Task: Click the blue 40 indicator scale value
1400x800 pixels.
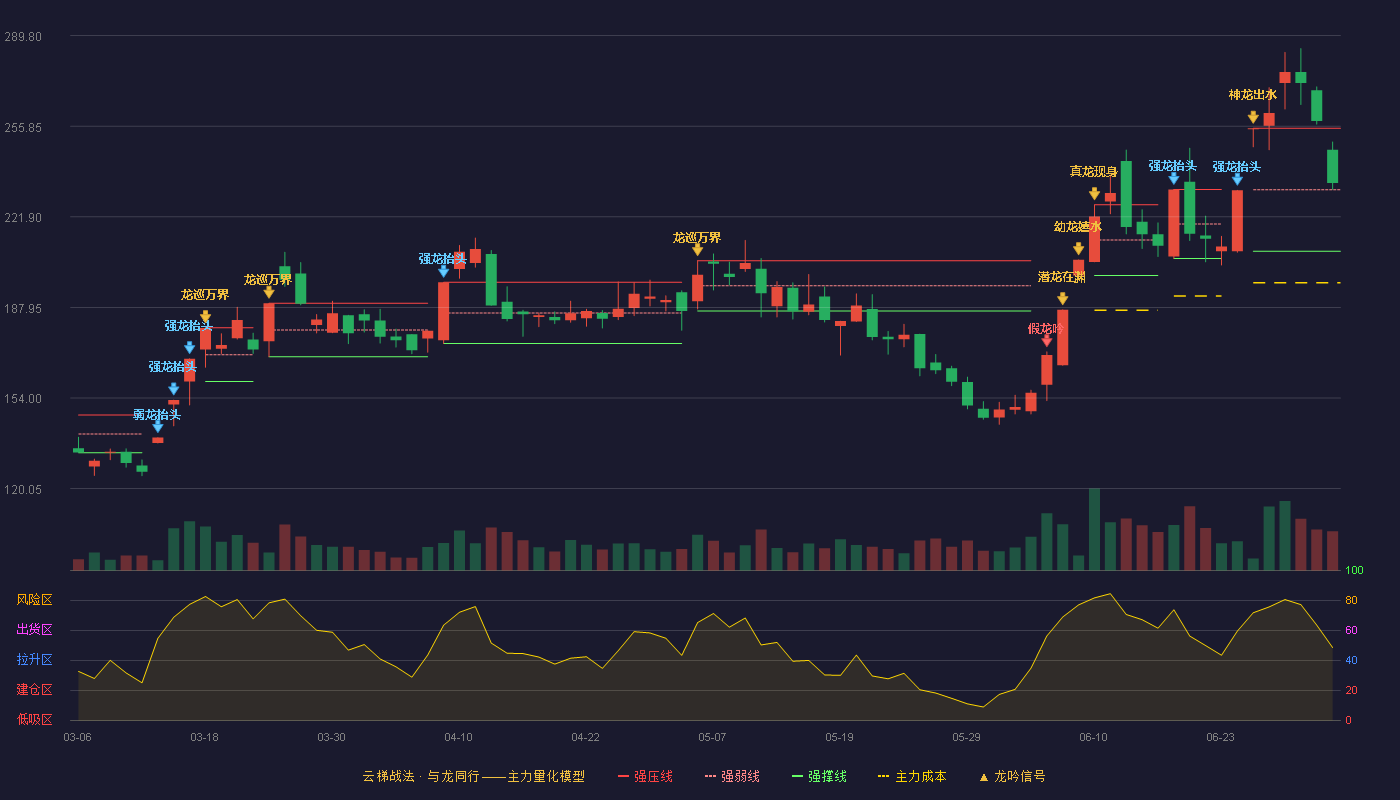Action: [1351, 660]
